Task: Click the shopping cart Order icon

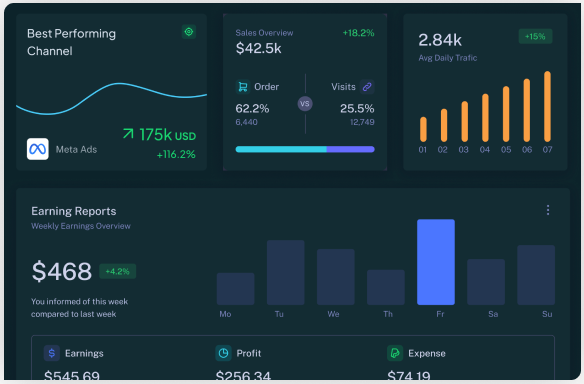Action: pyautogui.click(x=243, y=87)
